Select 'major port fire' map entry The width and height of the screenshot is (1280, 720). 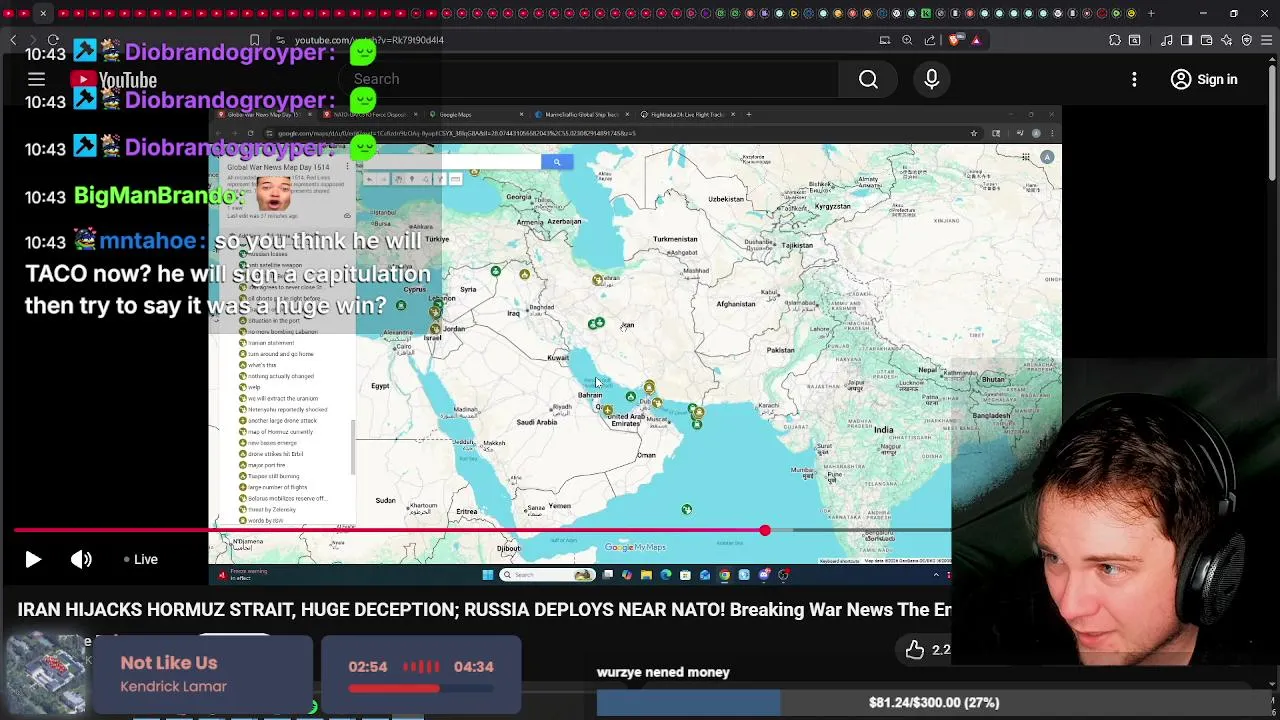(x=266, y=465)
